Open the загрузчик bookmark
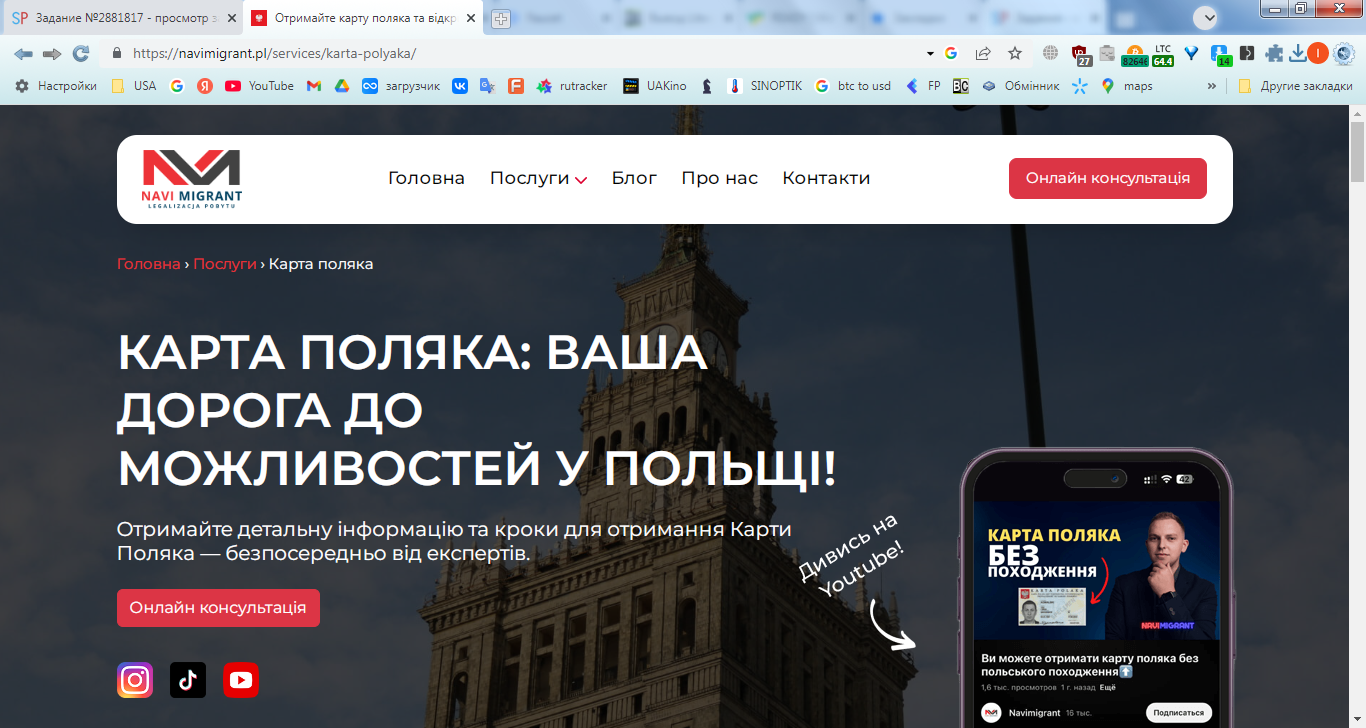 tap(401, 86)
